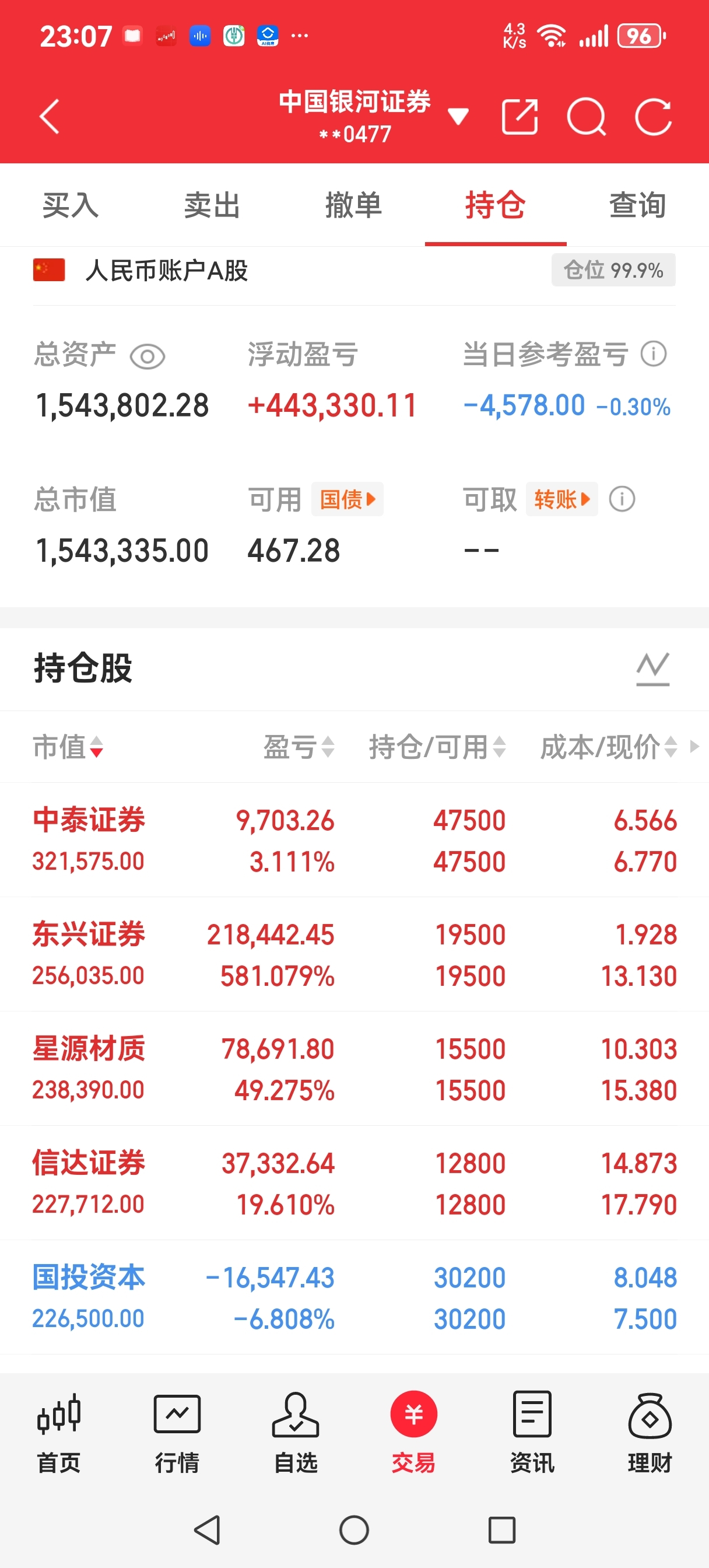Screen dimensions: 709x1568
Task: Tap the search magnifier icon
Action: [586, 116]
